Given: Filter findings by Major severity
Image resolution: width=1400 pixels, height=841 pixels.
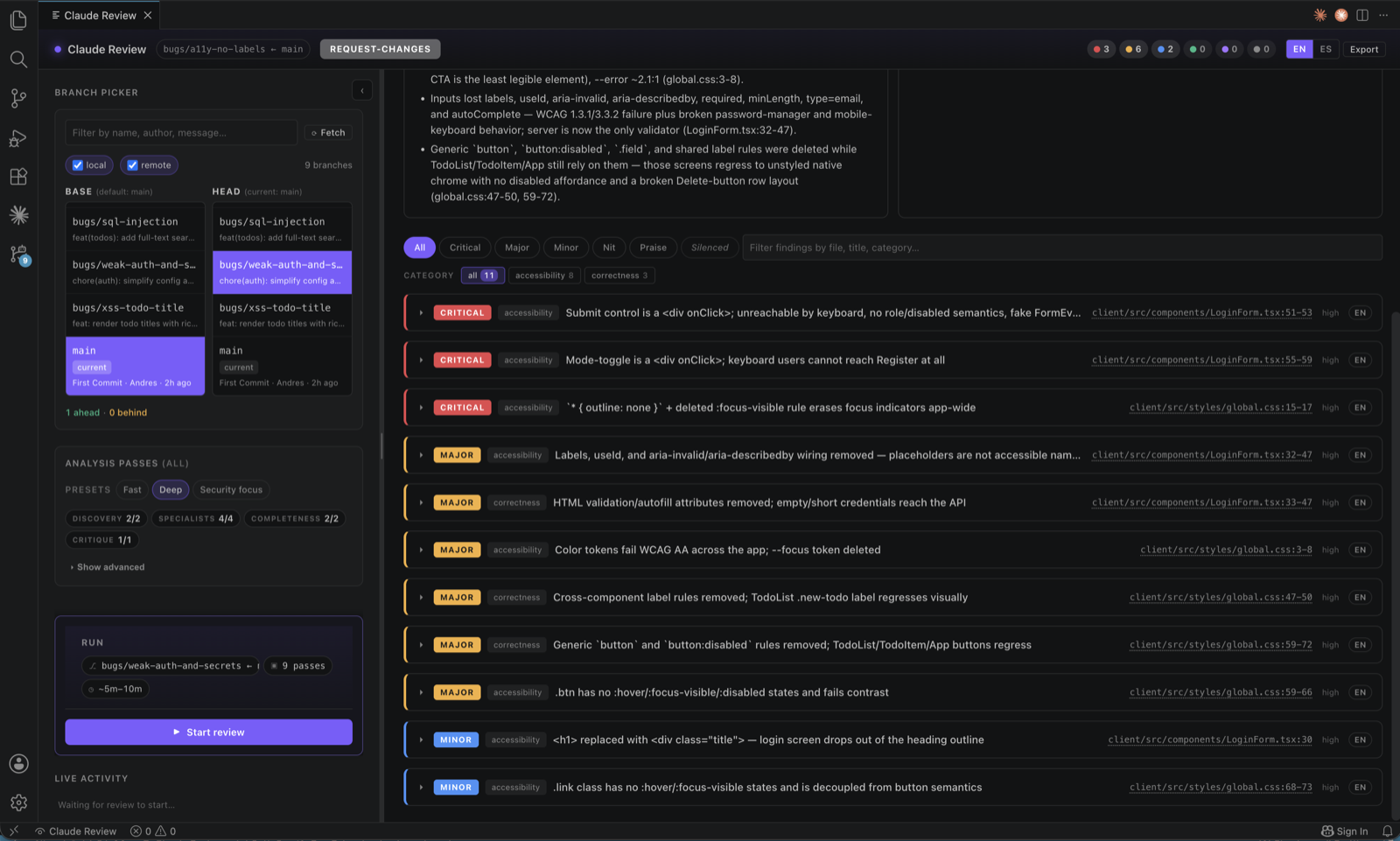Looking at the screenshot, I should click(x=517, y=248).
